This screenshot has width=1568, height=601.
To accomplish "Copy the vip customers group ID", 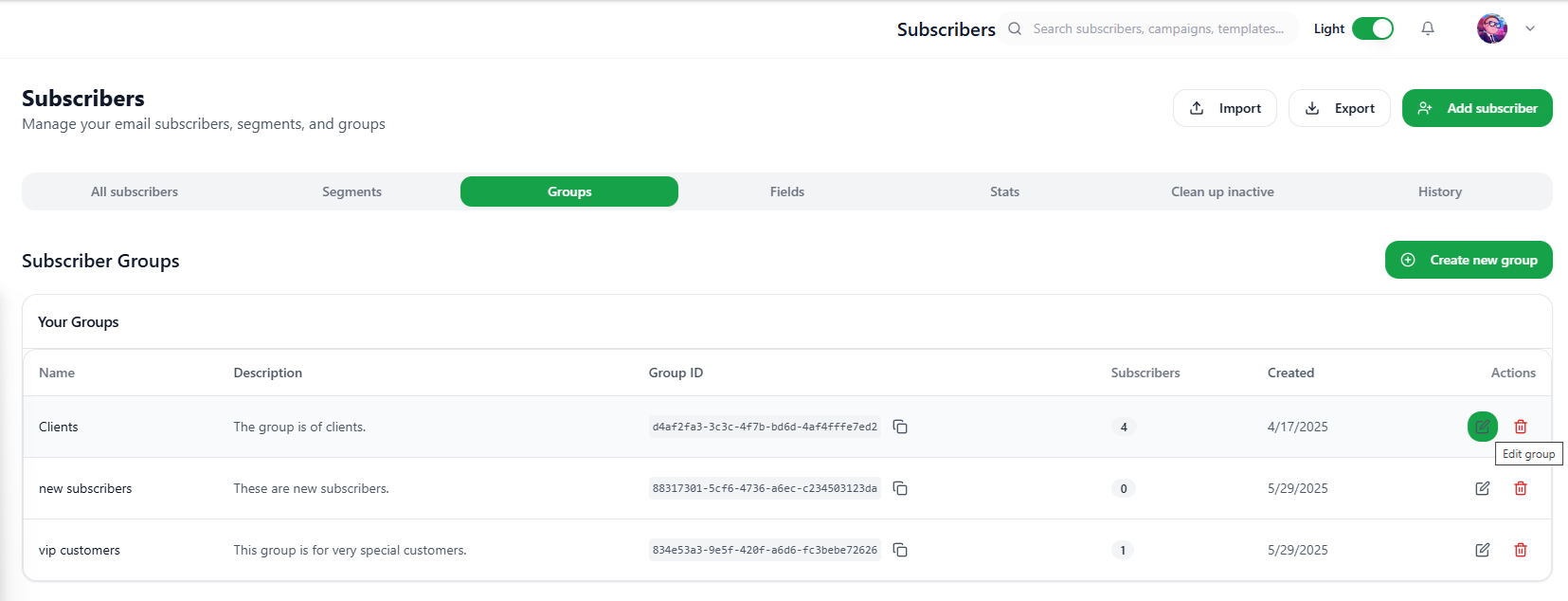I will click(x=900, y=550).
